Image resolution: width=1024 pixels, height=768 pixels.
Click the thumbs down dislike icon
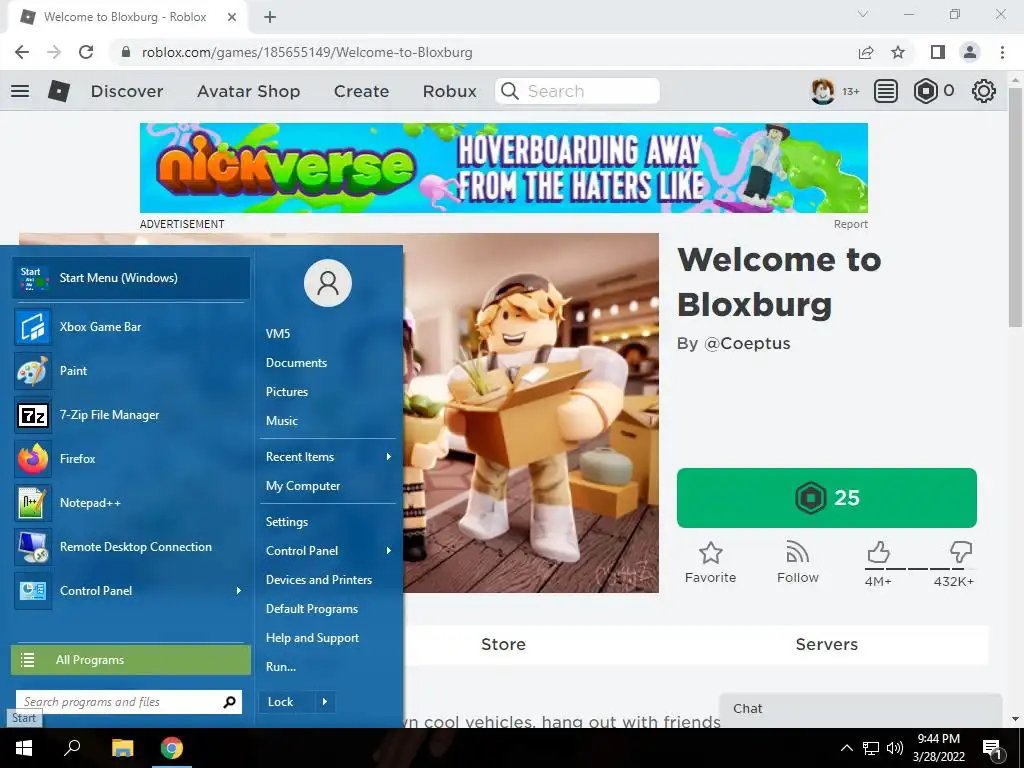click(x=961, y=552)
